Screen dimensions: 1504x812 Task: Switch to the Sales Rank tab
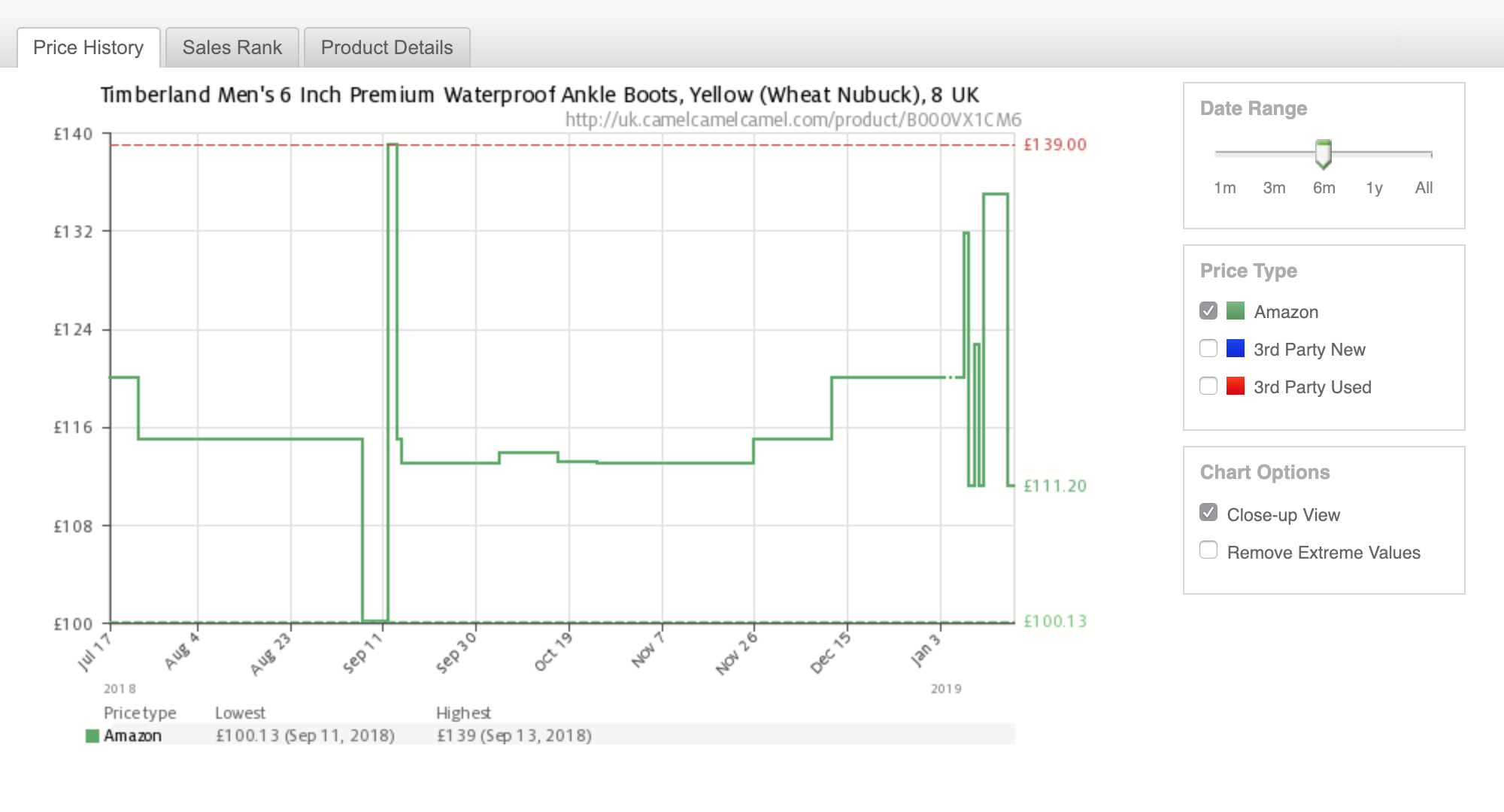click(x=232, y=47)
